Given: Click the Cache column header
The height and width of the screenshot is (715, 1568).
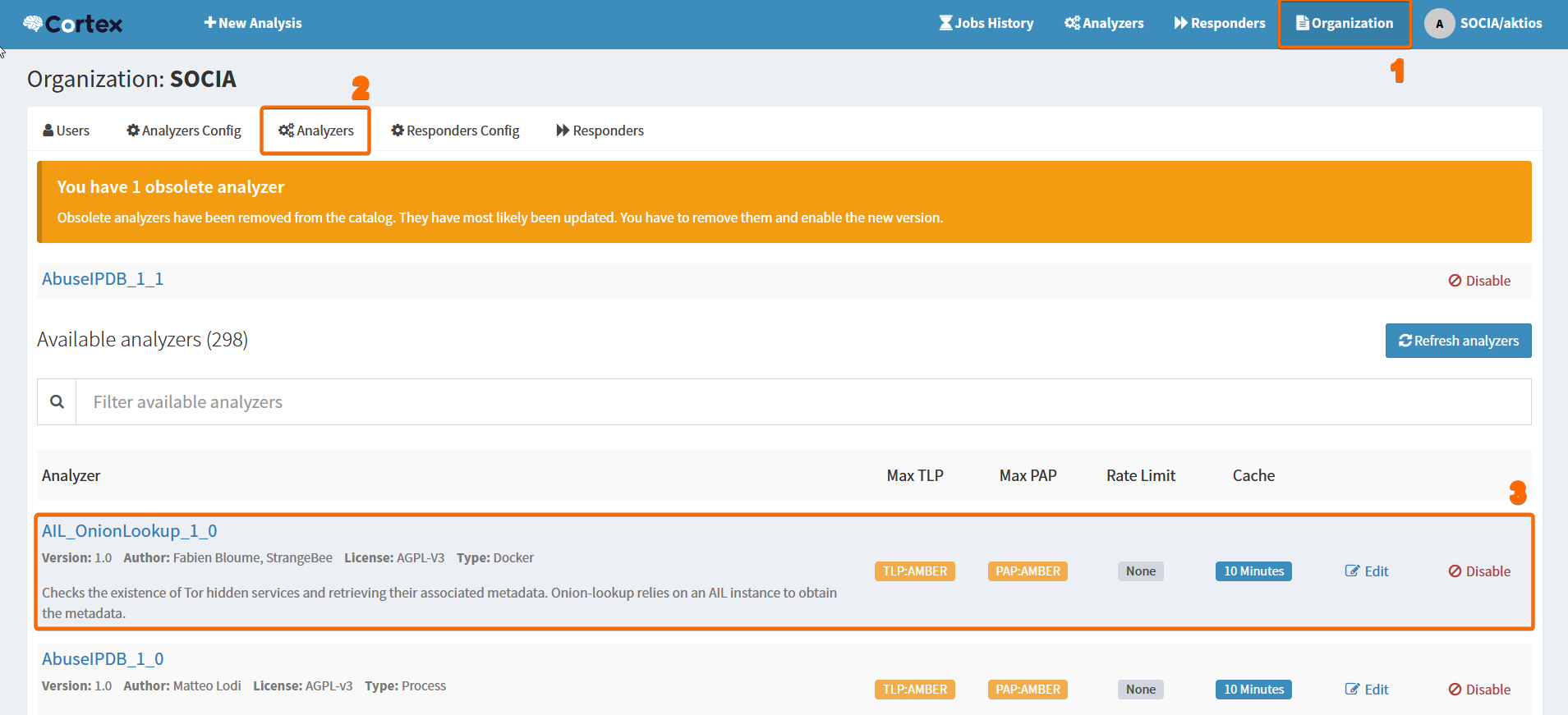Looking at the screenshot, I should pos(1253,475).
